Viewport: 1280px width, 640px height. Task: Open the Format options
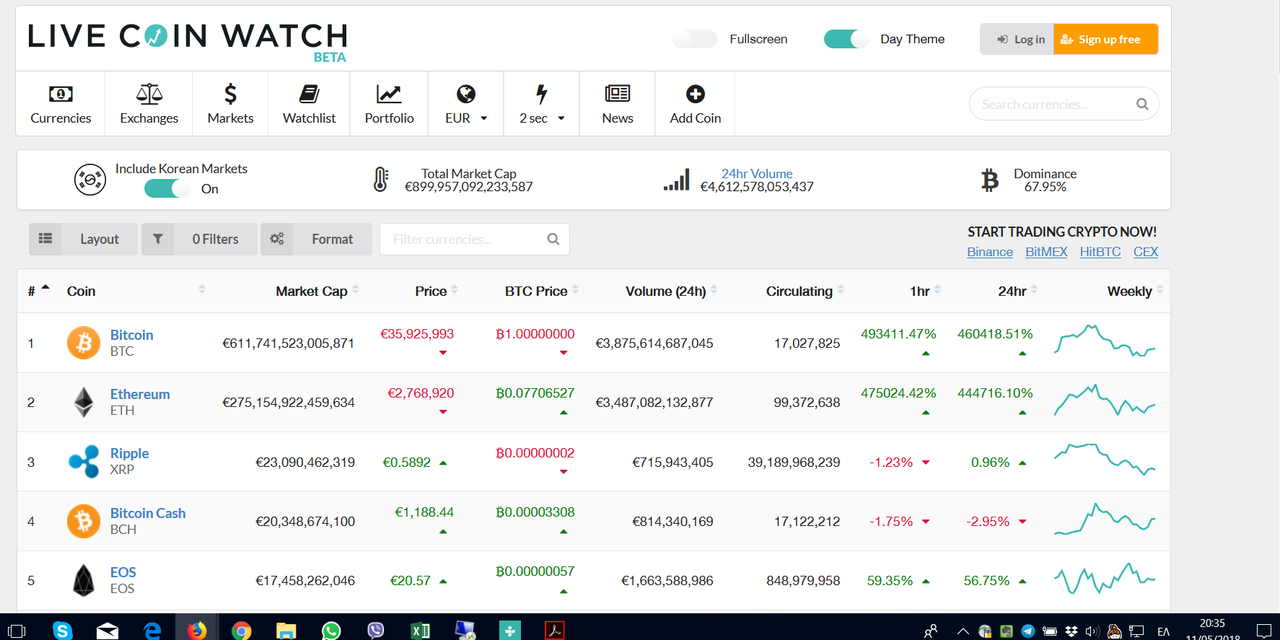coord(316,239)
